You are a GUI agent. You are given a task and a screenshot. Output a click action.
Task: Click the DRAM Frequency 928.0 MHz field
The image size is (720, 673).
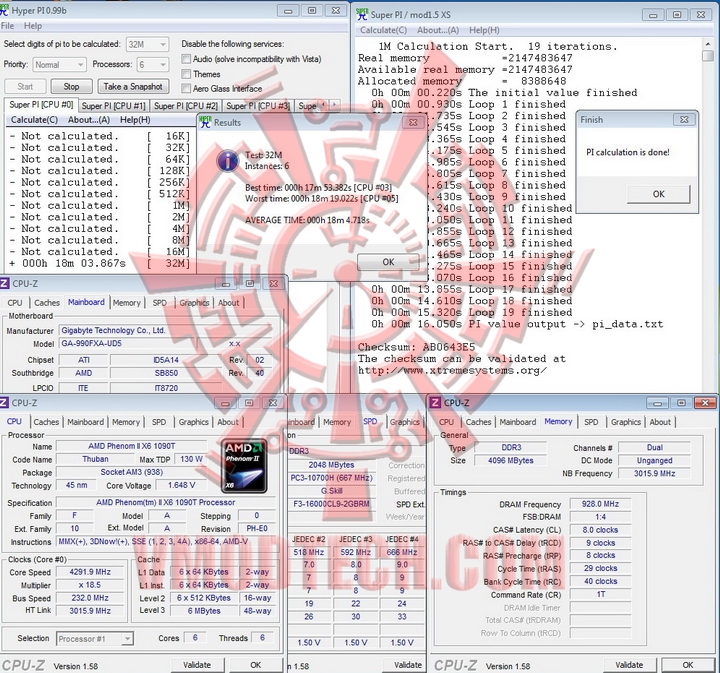pyautogui.click(x=600, y=504)
